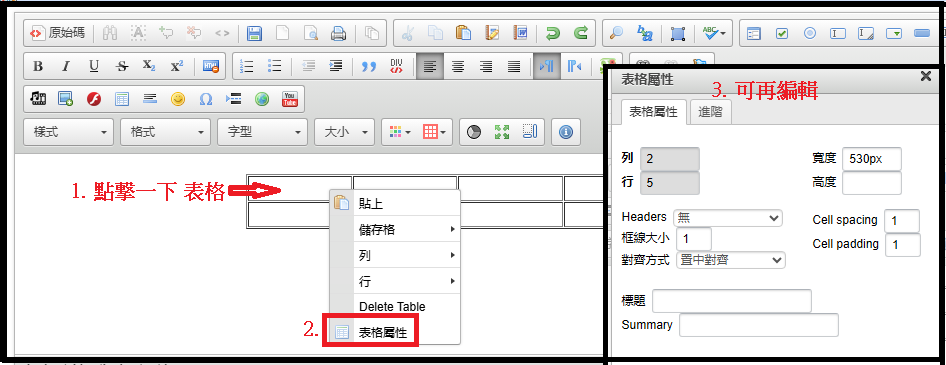Click the insert Image icon
The width and height of the screenshot is (946, 365).
pos(66,99)
